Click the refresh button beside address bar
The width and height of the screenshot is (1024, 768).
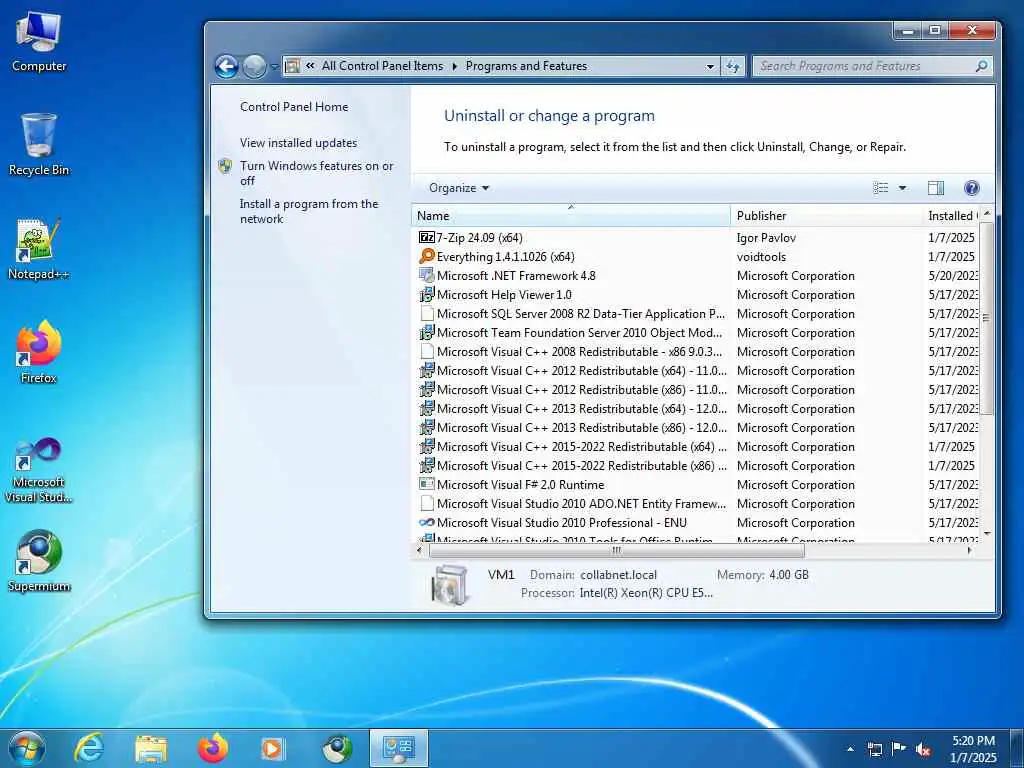[733, 67]
